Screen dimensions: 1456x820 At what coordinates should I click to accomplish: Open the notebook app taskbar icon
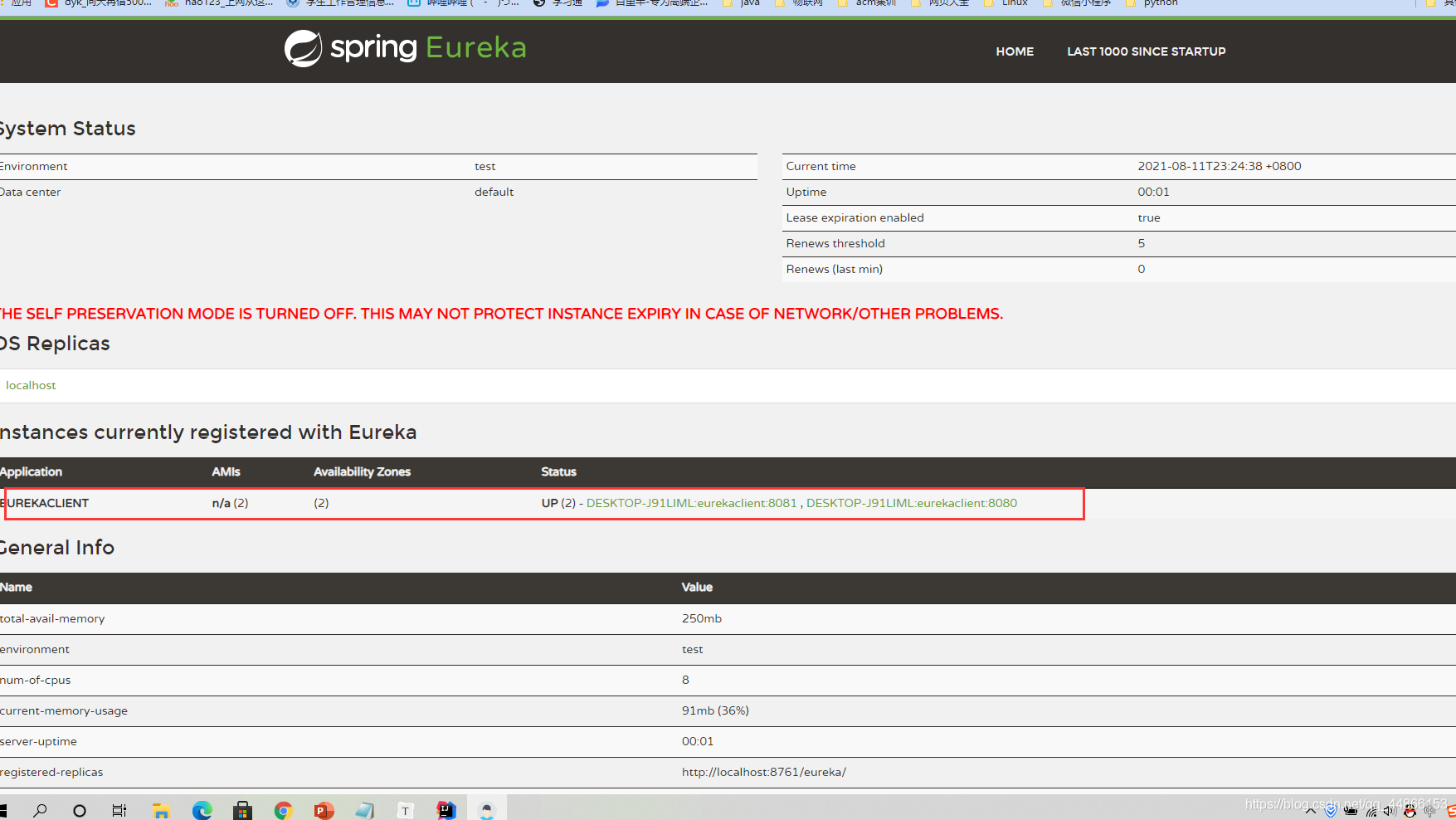364,810
